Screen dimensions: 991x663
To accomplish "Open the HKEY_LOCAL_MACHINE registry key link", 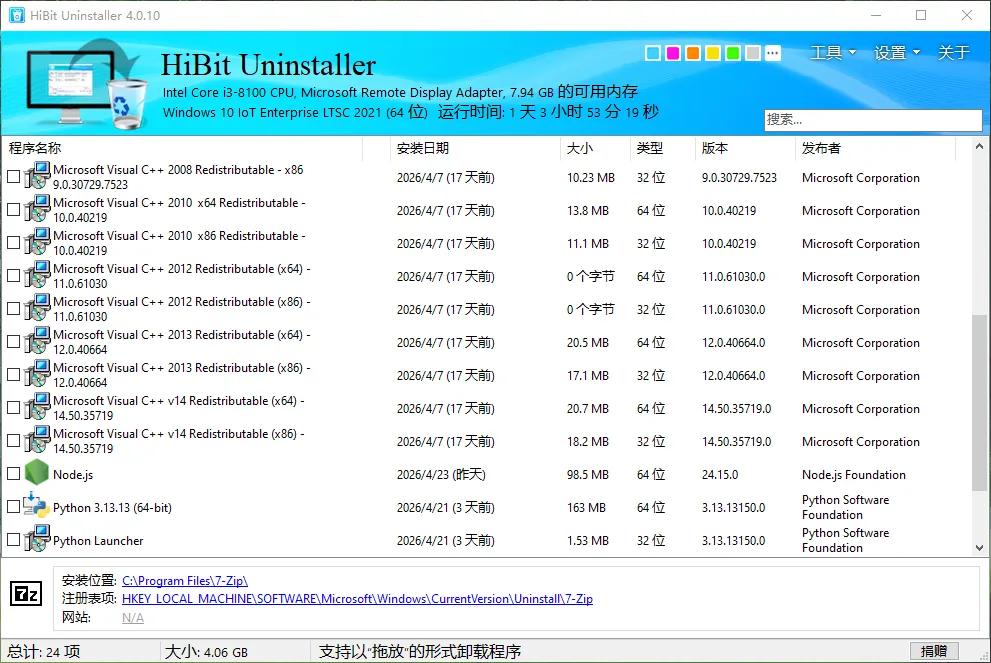I will click(357, 599).
